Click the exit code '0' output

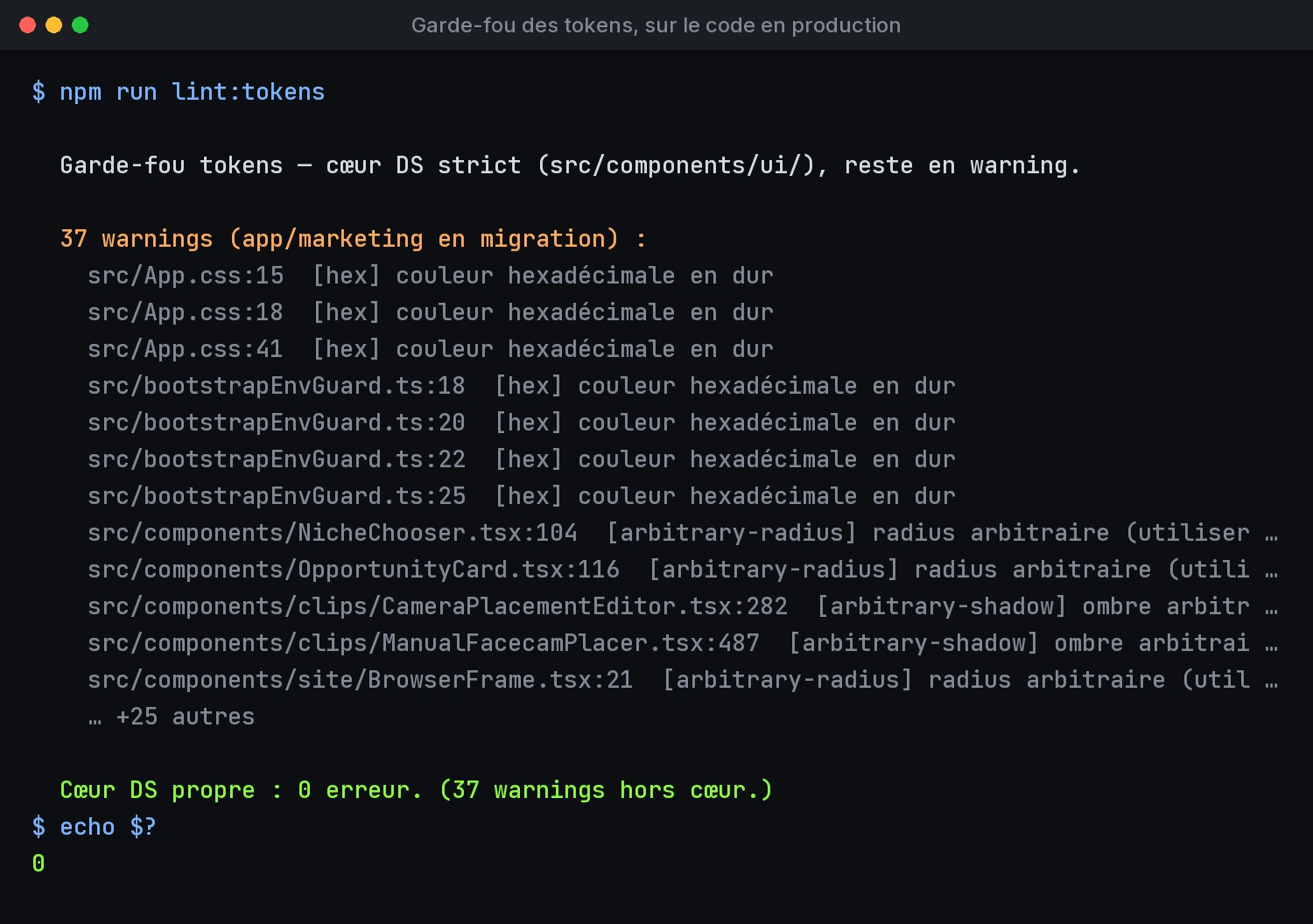point(39,864)
